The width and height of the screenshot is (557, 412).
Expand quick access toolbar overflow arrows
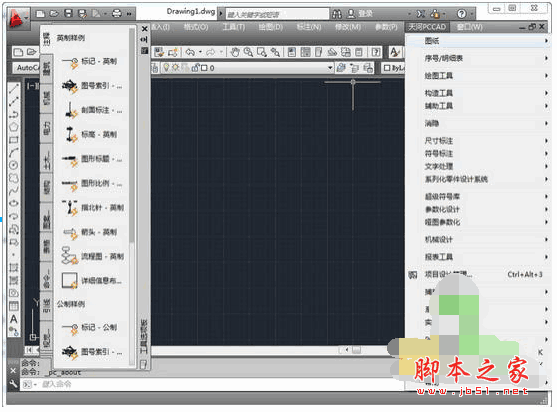point(129,14)
